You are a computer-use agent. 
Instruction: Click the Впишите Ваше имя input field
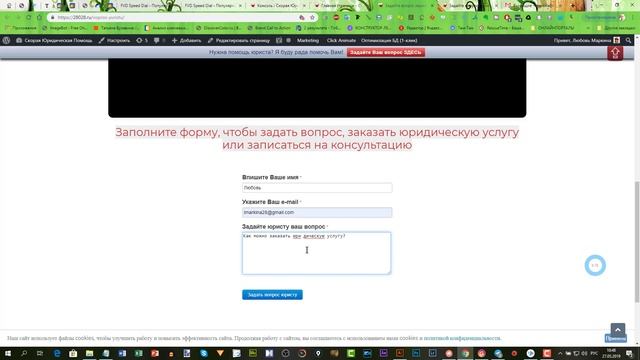click(317, 188)
